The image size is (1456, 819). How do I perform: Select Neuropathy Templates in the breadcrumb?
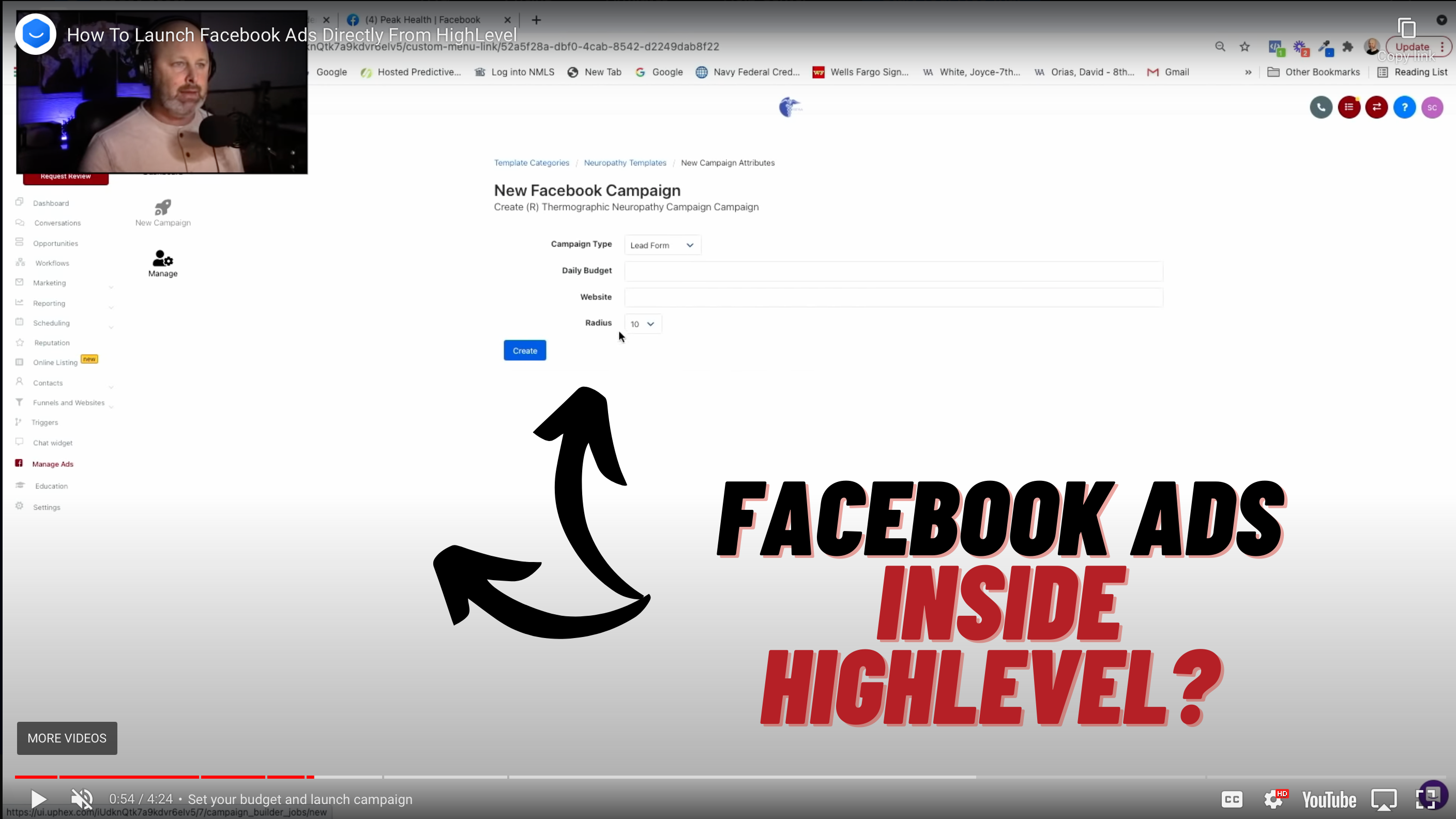click(x=625, y=163)
